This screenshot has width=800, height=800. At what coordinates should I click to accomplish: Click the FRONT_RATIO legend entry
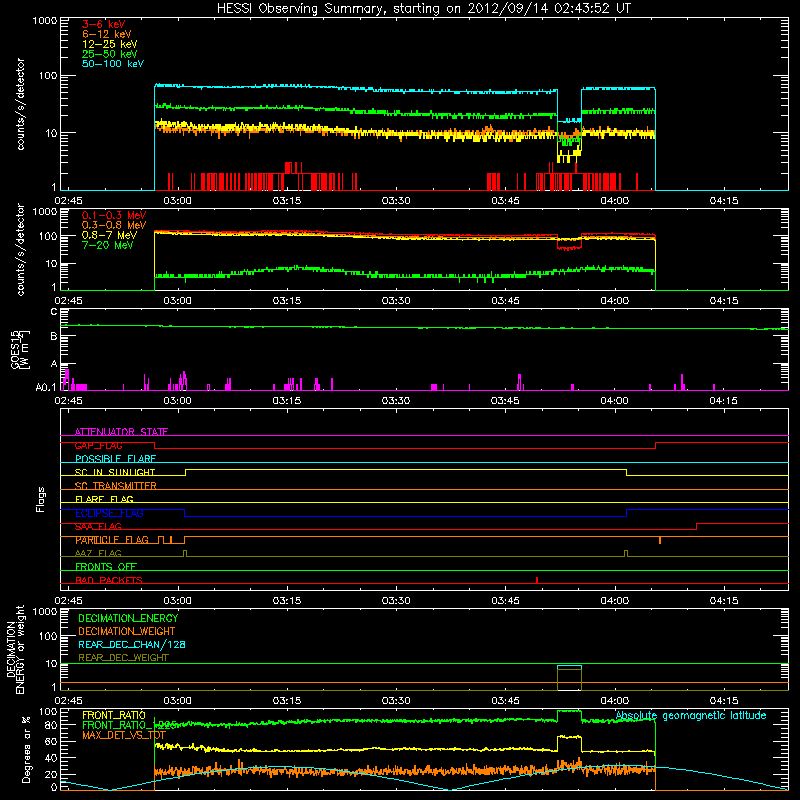[x=114, y=715]
